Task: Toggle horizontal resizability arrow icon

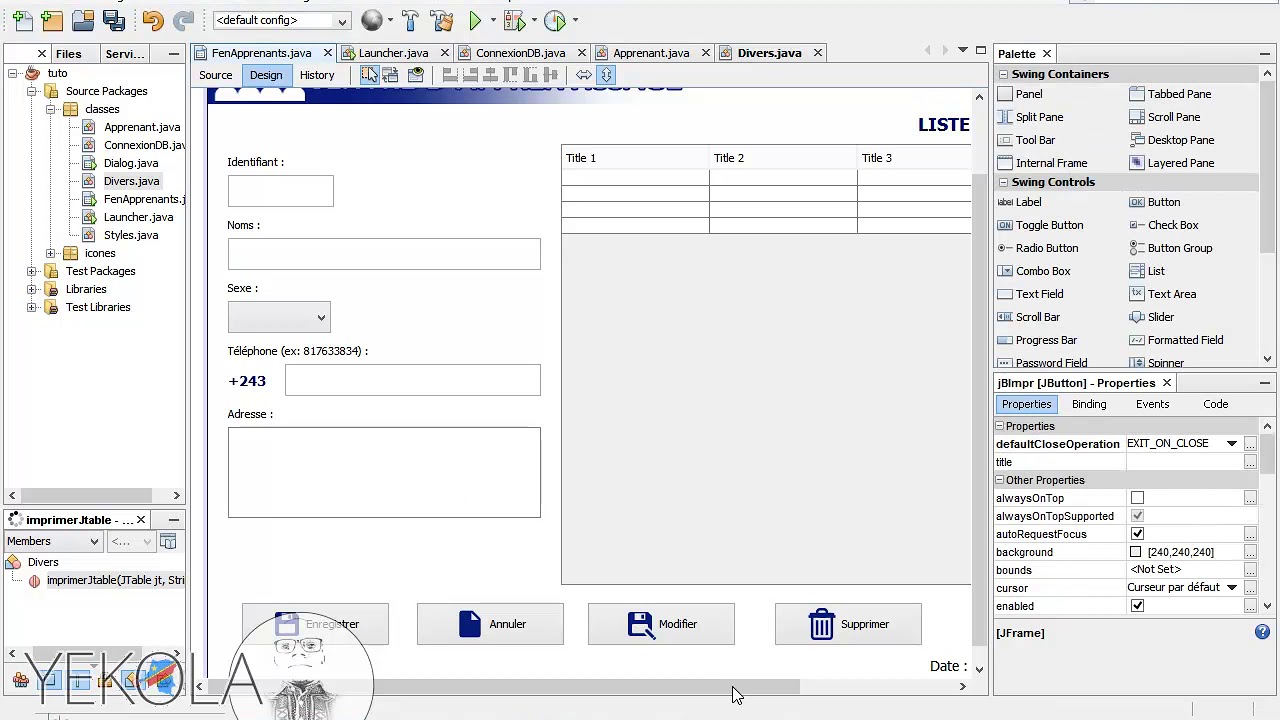Action: tap(584, 75)
